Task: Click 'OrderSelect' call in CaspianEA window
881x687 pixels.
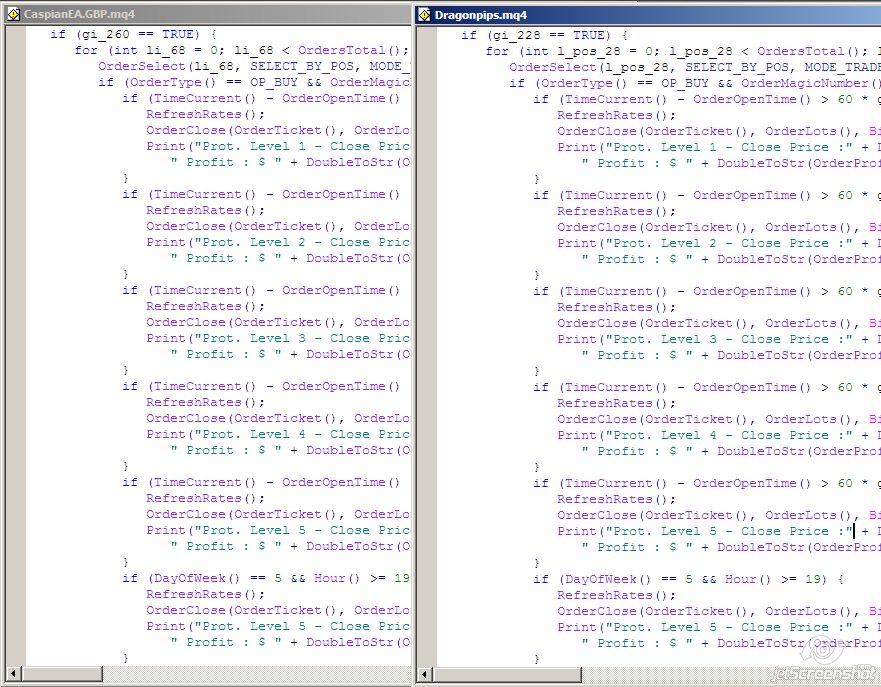Action: (142, 66)
